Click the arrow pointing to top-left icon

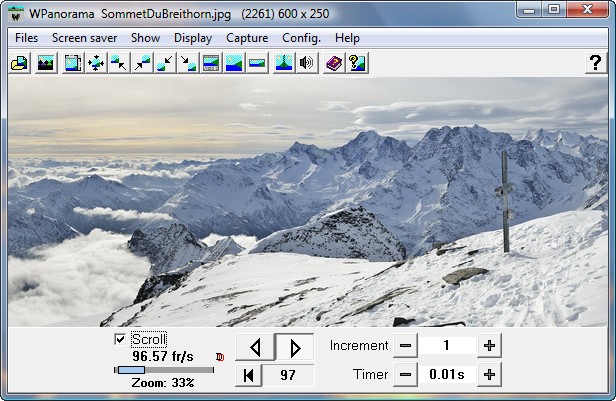[119, 63]
